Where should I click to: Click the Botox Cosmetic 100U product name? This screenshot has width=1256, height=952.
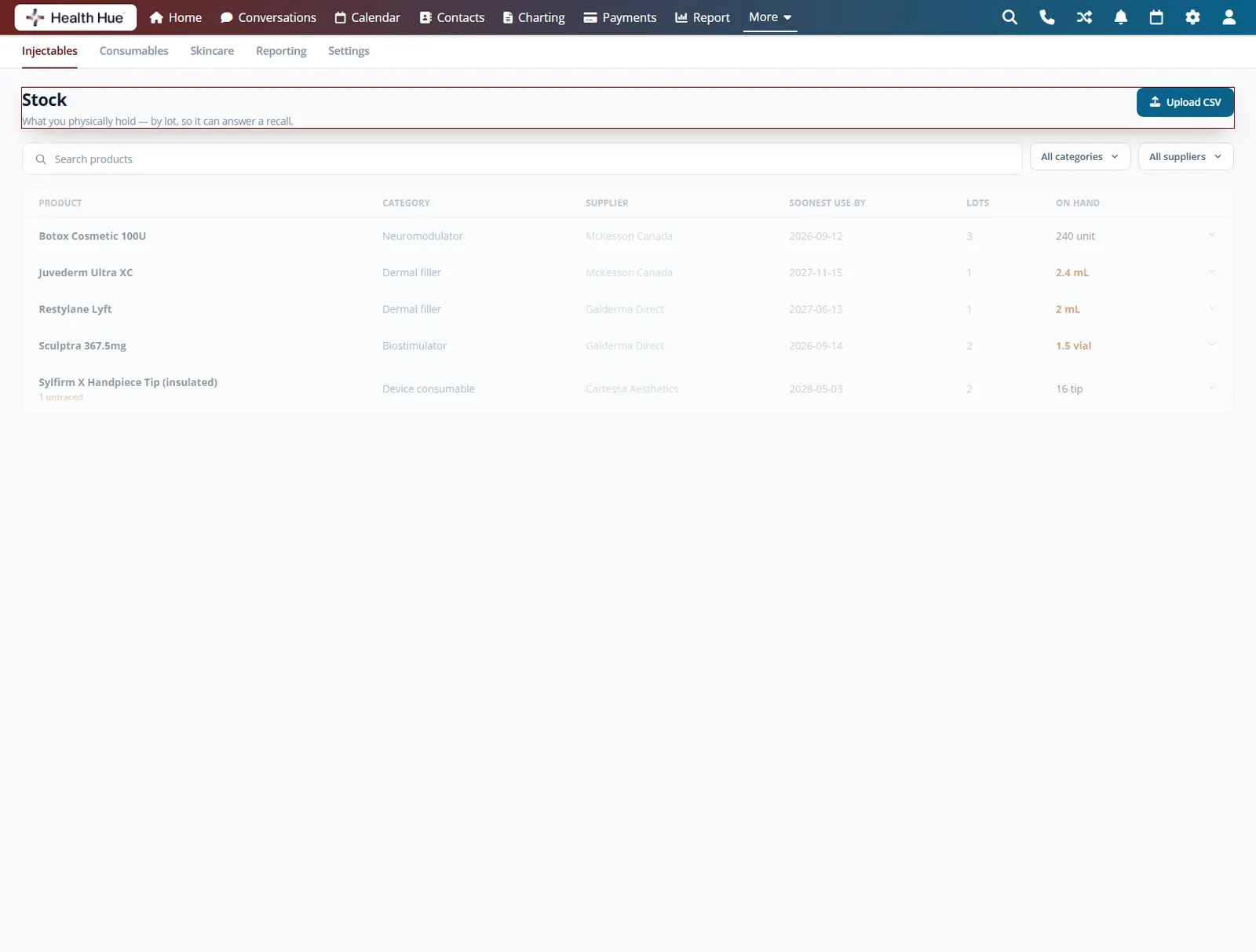click(x=93, y=236)
